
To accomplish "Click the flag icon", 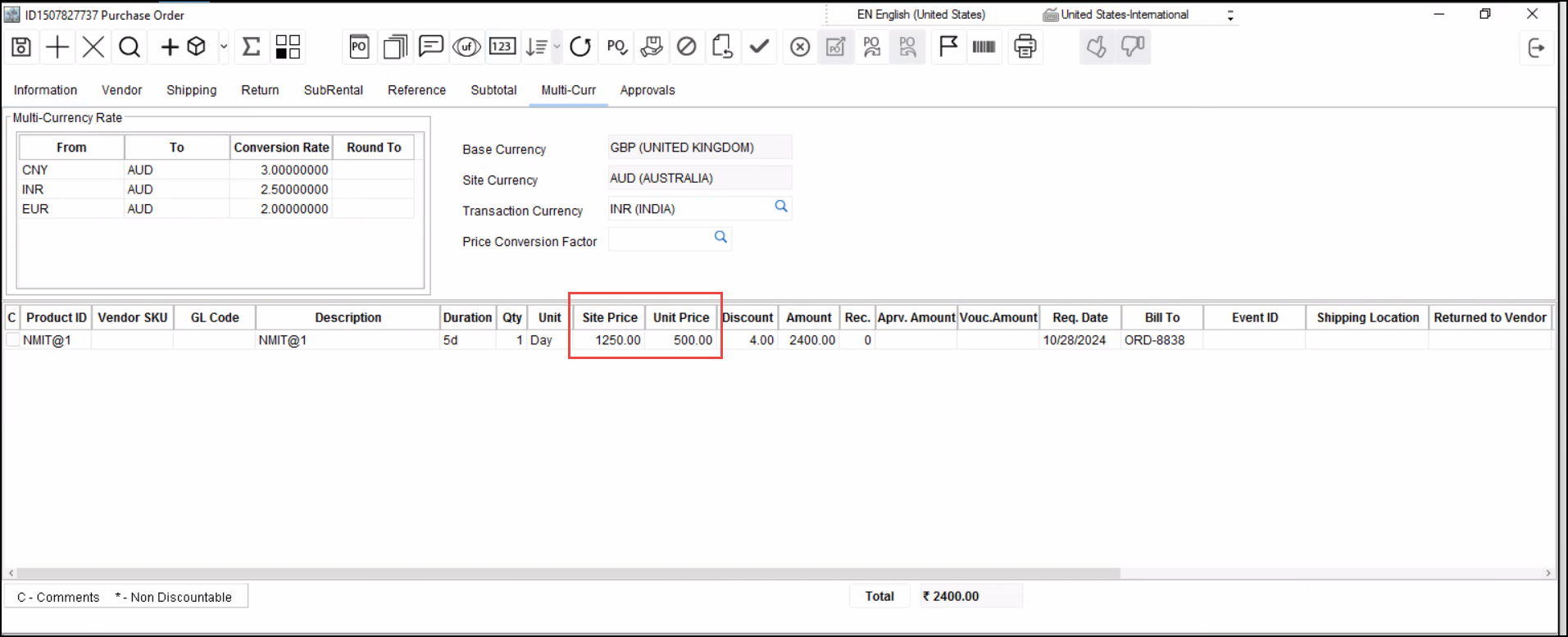I will pyautogui.click(x=948, y=48).
